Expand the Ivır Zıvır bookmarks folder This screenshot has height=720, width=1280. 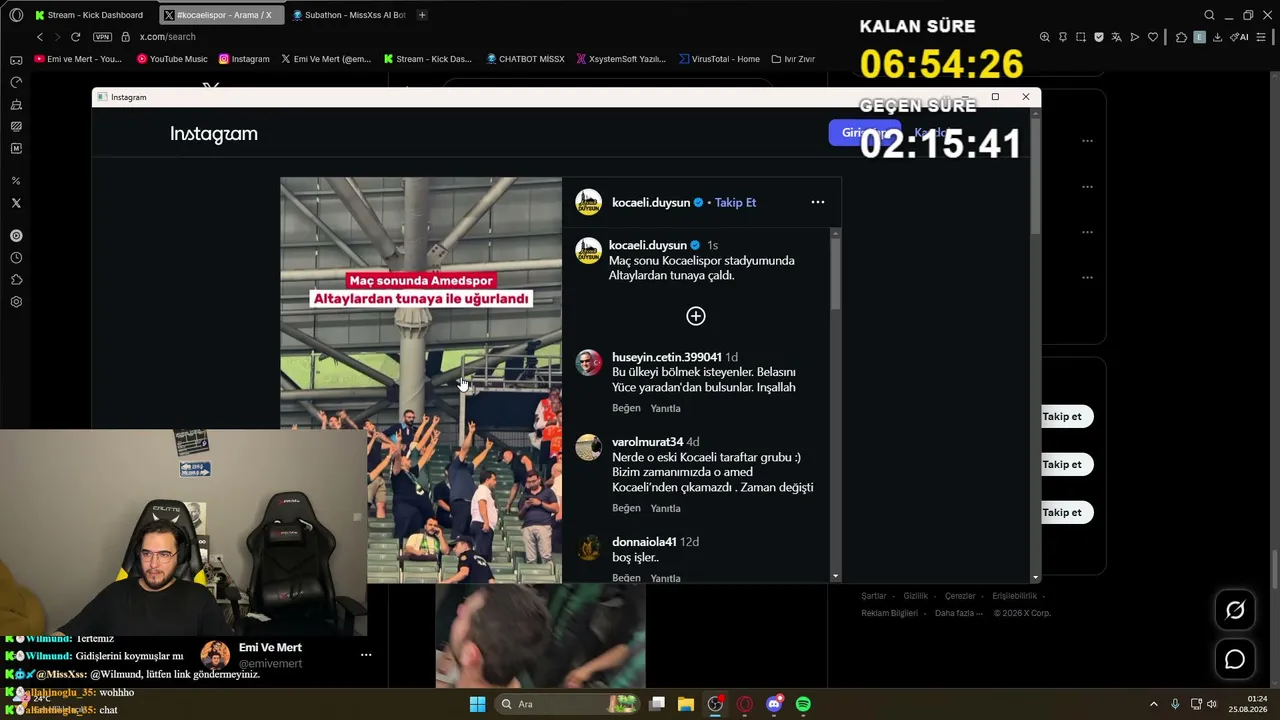(793, 59)
